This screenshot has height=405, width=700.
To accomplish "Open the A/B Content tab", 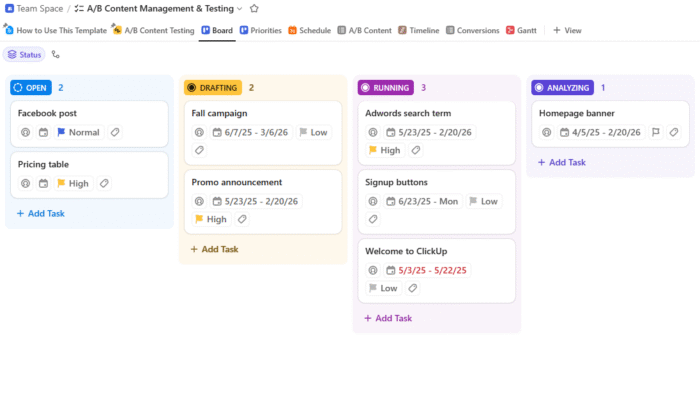I will [365, 30].
